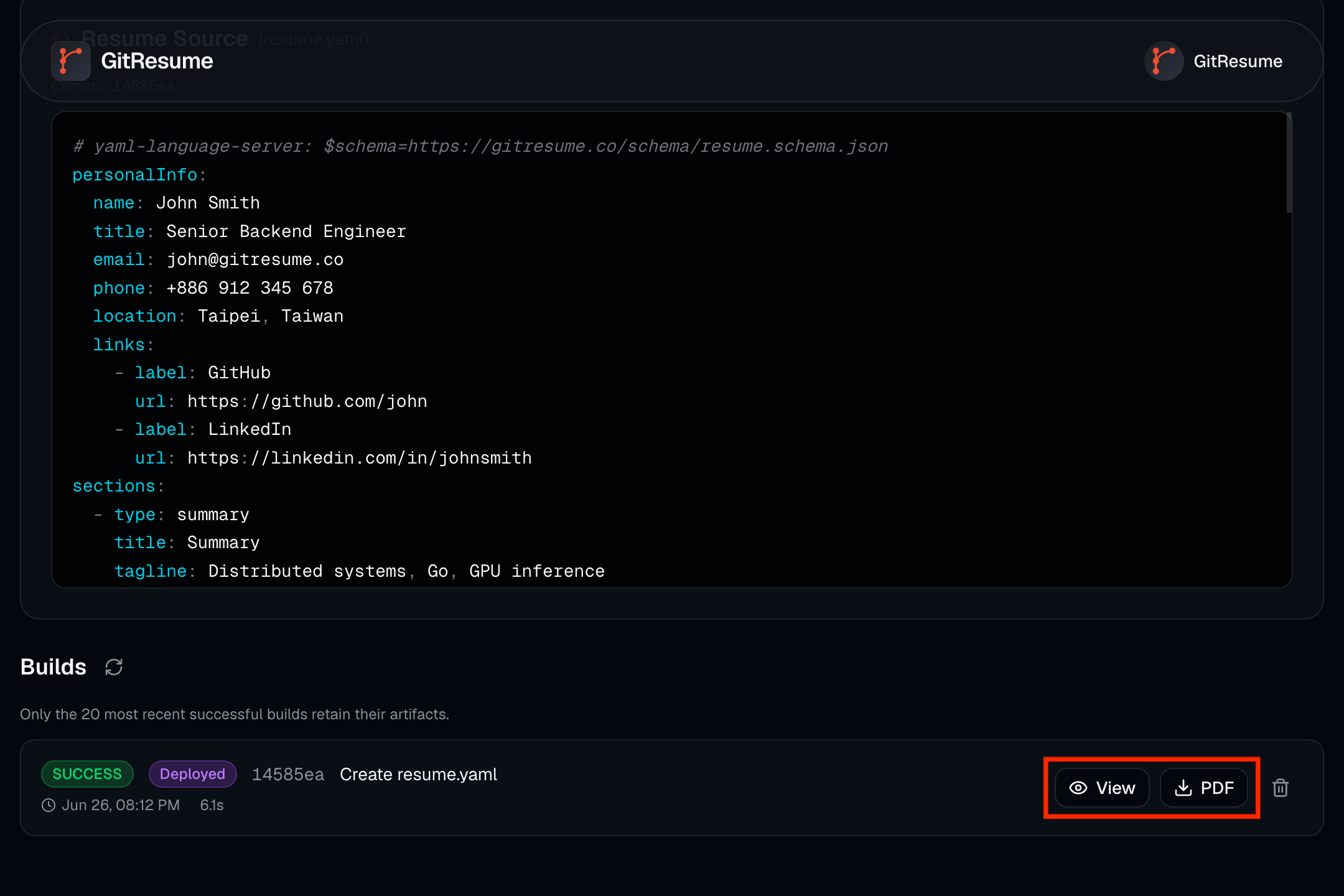Screen dimensions: 1344x896
Task: Click the SUCCESS status badge
Action: (x=87, y=774)
